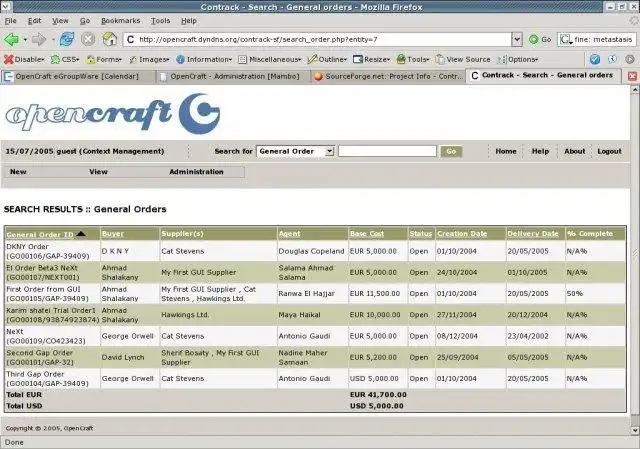Screen dimensions: 640x449
Task: Click the metastasis search box
Action: click(603, 40)
